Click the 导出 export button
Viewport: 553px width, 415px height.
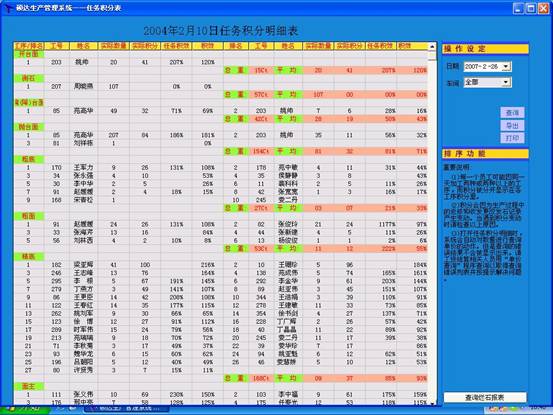click(x=512, y=126)
